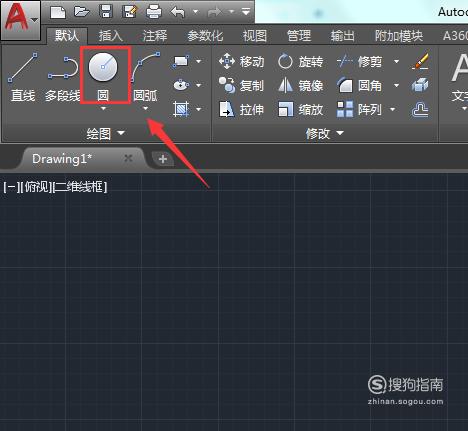Click the 复制 copy tool
Image resolution: width=468 pixels, height=431 pixels.
242,86
